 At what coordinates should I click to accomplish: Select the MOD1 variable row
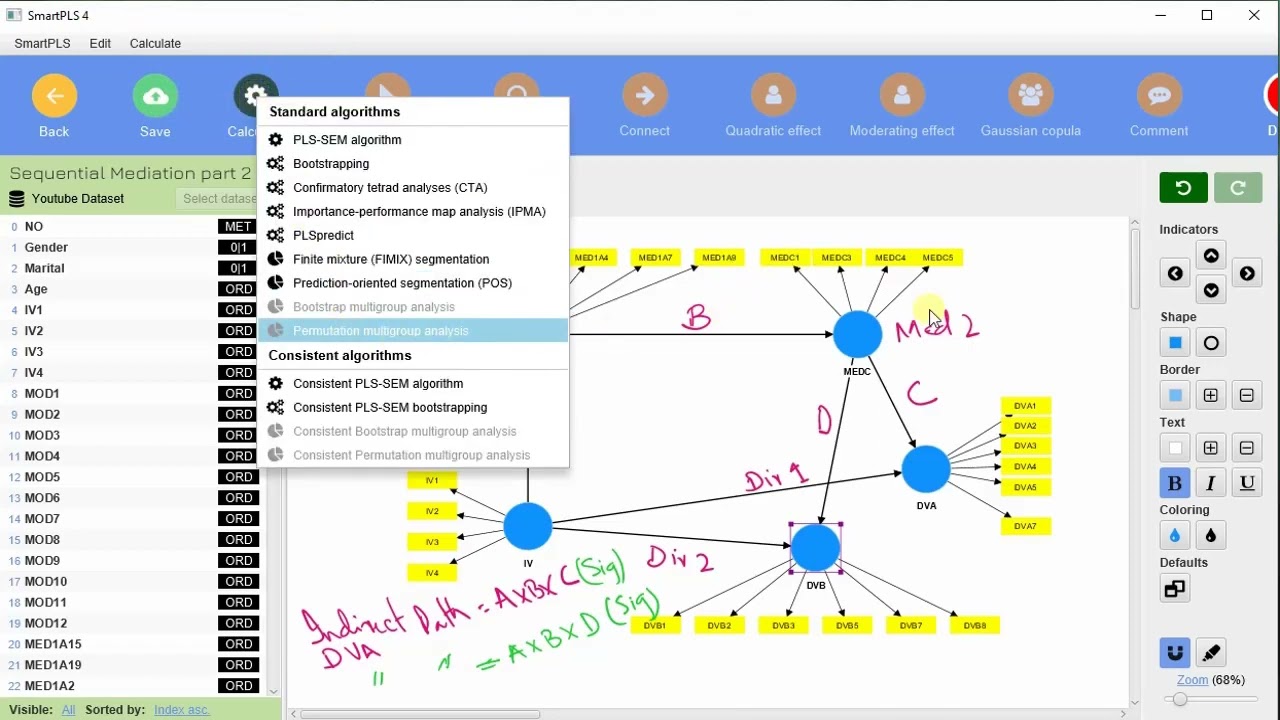point(132,394)
